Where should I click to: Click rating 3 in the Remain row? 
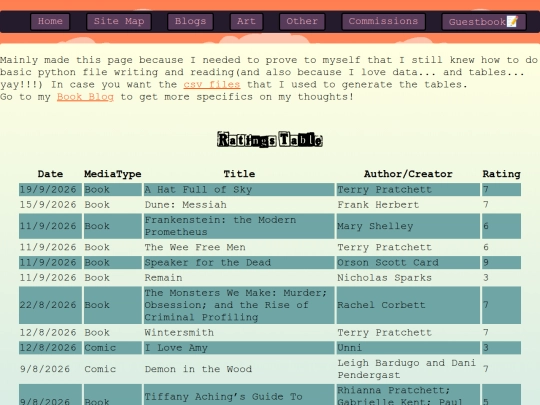501,278
